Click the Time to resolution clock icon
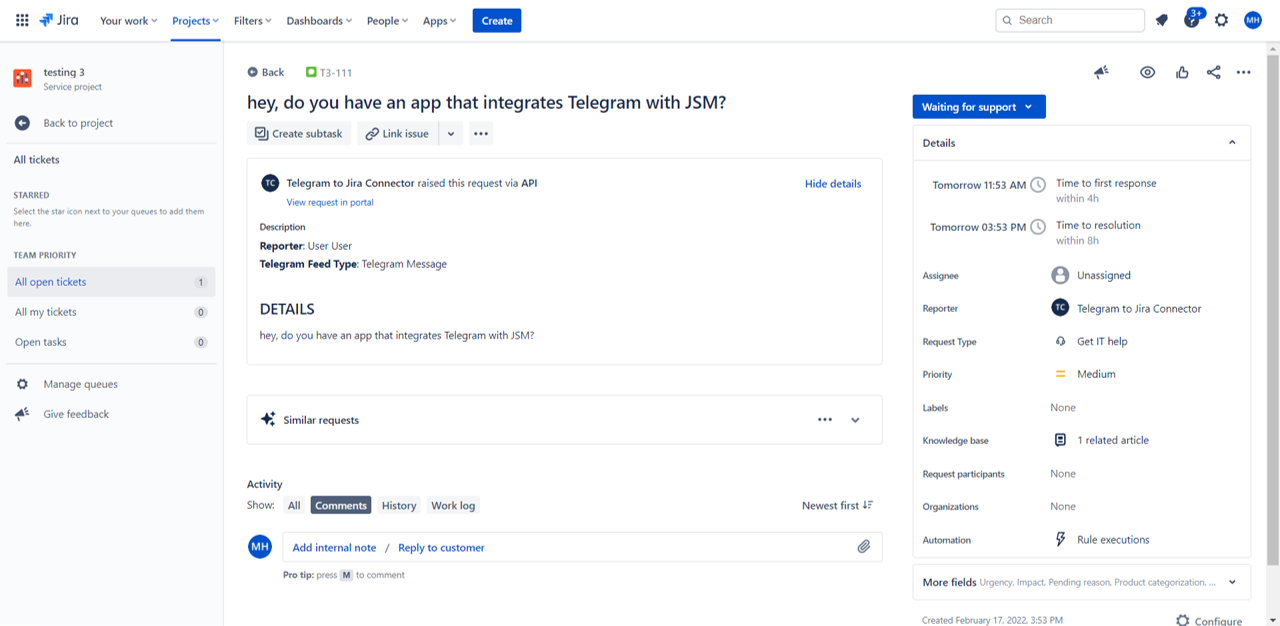The image size is (1280, 626). (1038, 227)
